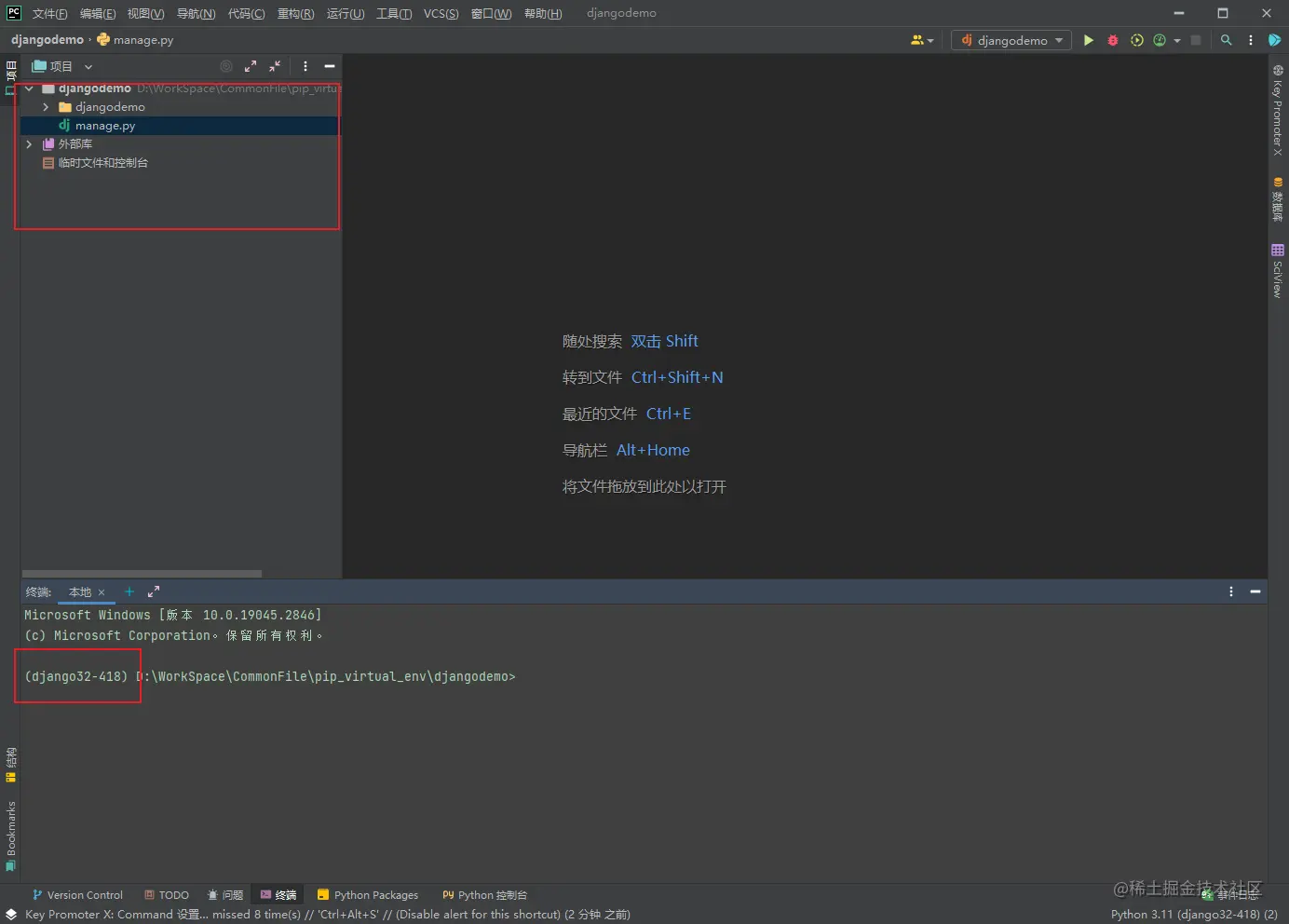1289x924 pixels.
Task: Open the 结构 tool window on left stripe
Action: pos(10,765)
